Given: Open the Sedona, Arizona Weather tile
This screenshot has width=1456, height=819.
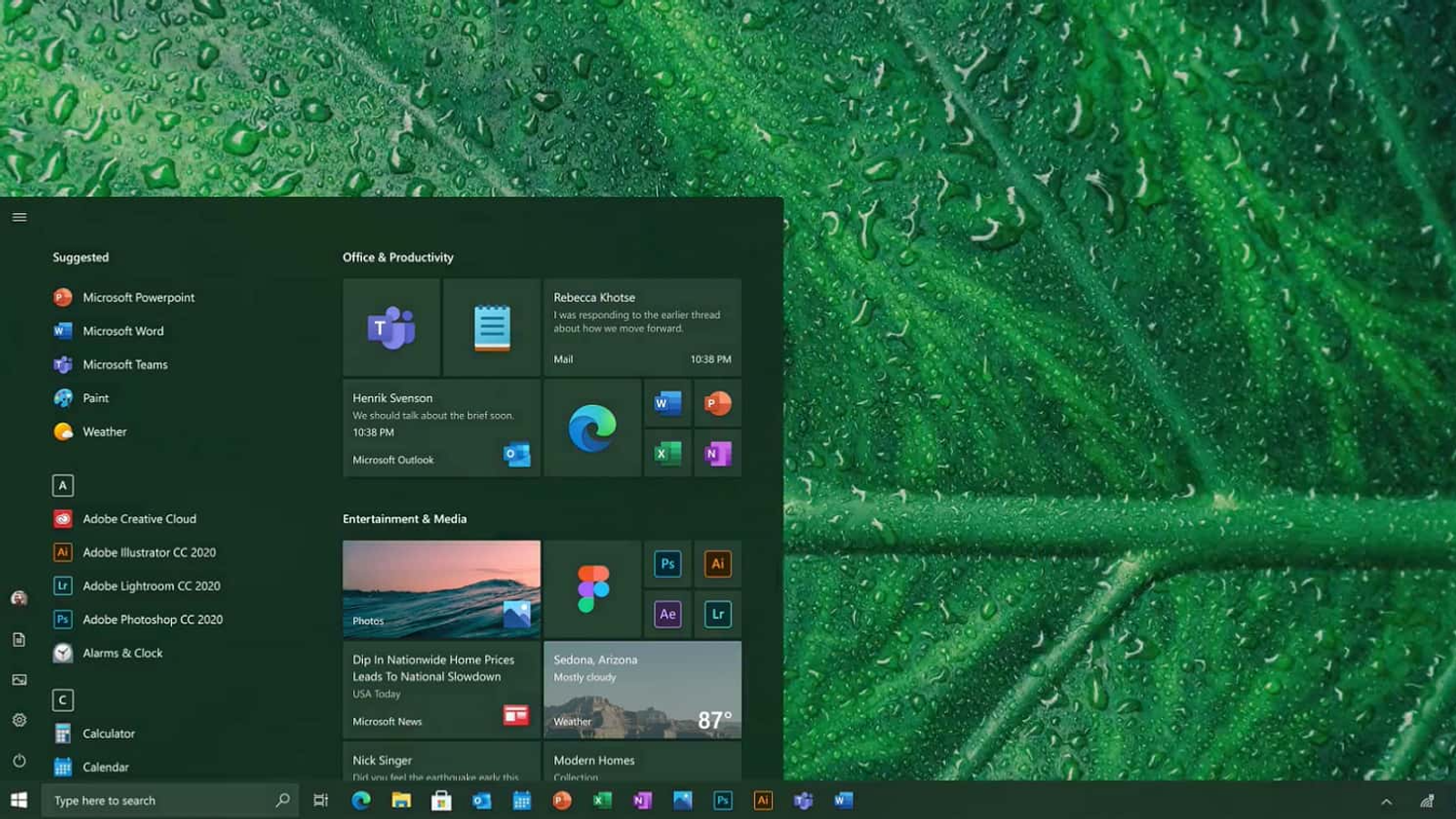Looking at the screenshot, I should click(642, 690).
